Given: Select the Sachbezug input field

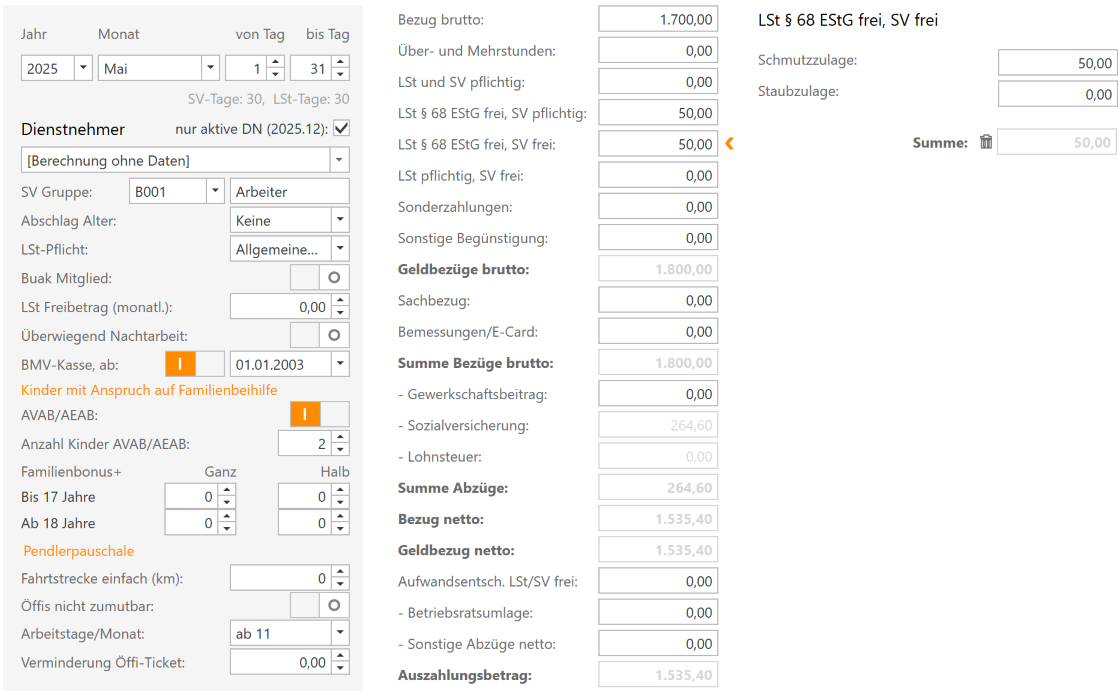Looking at the screenshot, I should [657, 300].
